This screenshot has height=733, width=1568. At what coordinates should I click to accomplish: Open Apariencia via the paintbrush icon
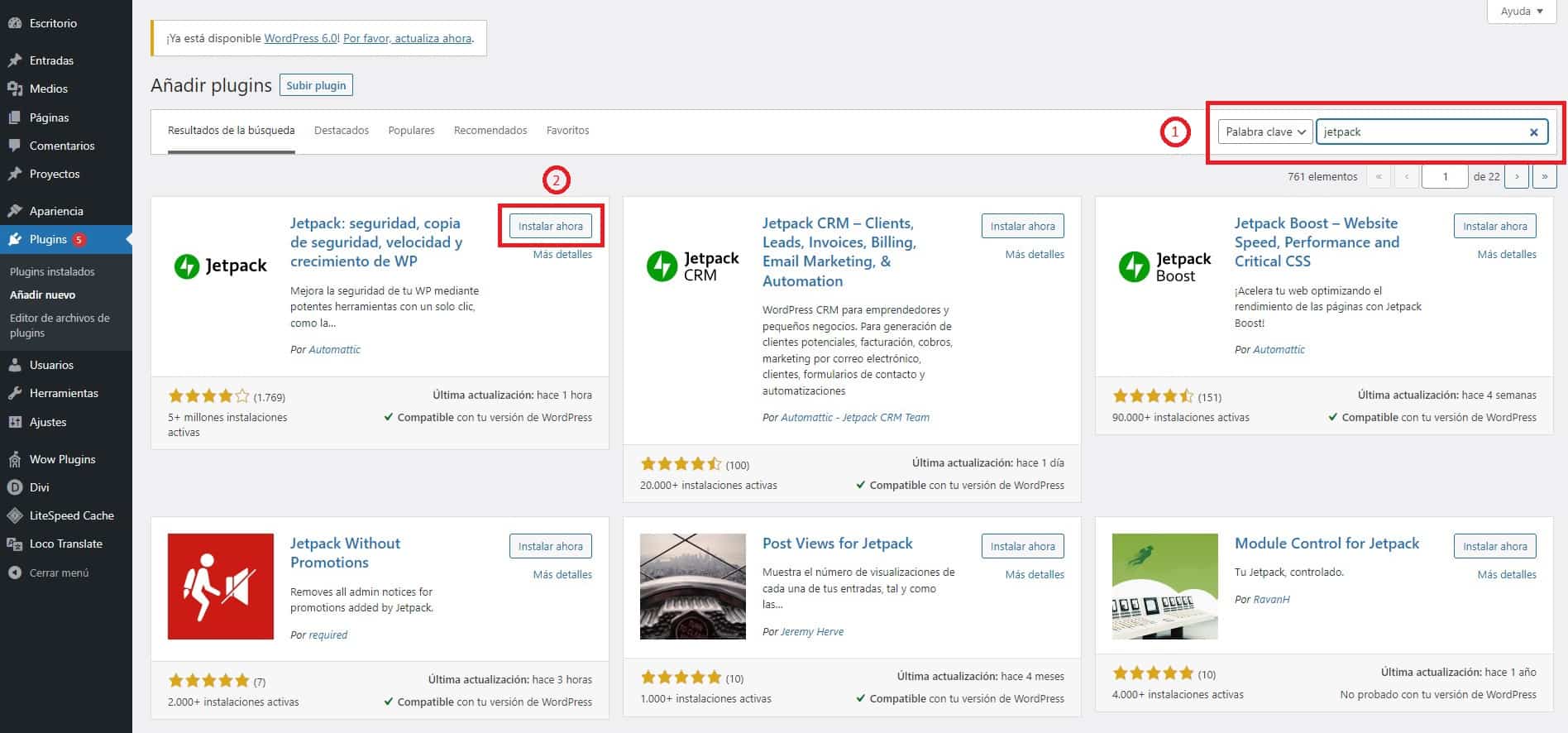(14, 211)
